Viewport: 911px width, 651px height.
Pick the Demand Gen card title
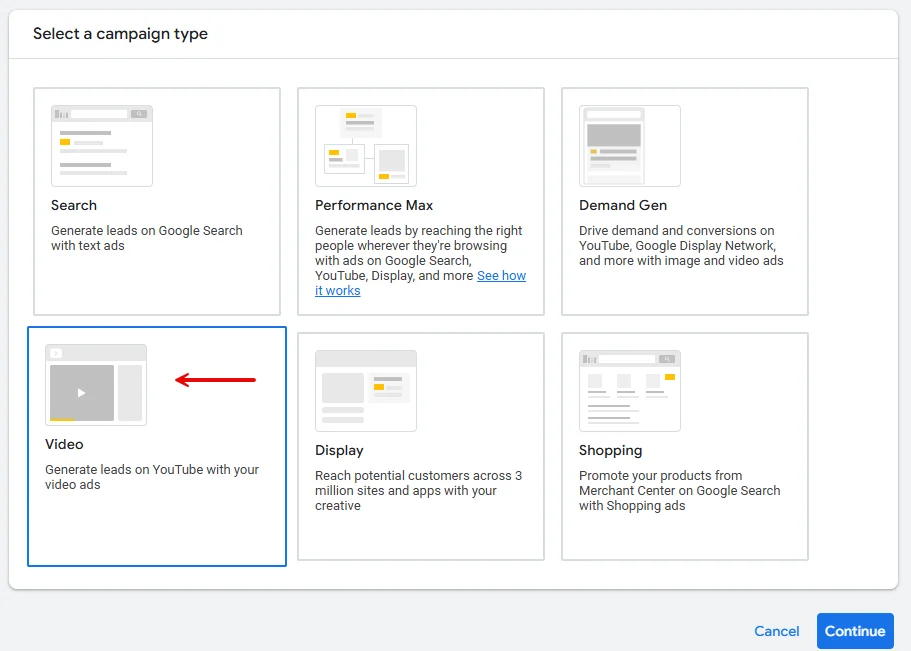pyautogui.click(x=622, y=205)
